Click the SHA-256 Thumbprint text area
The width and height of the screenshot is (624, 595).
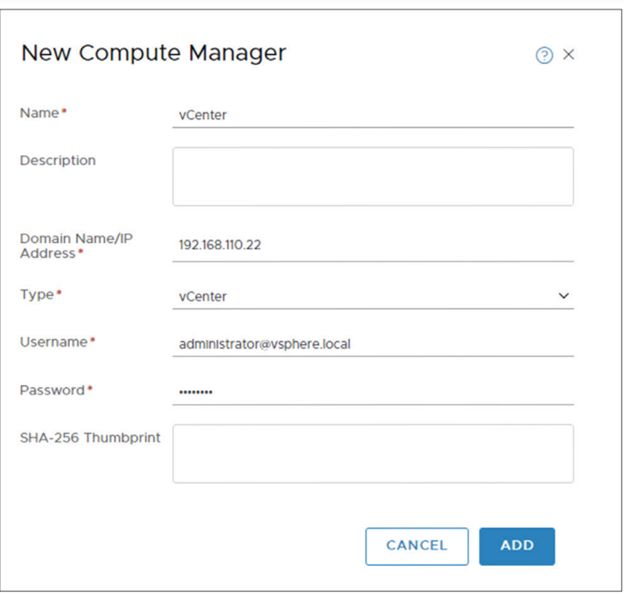[x=373, y=454]
